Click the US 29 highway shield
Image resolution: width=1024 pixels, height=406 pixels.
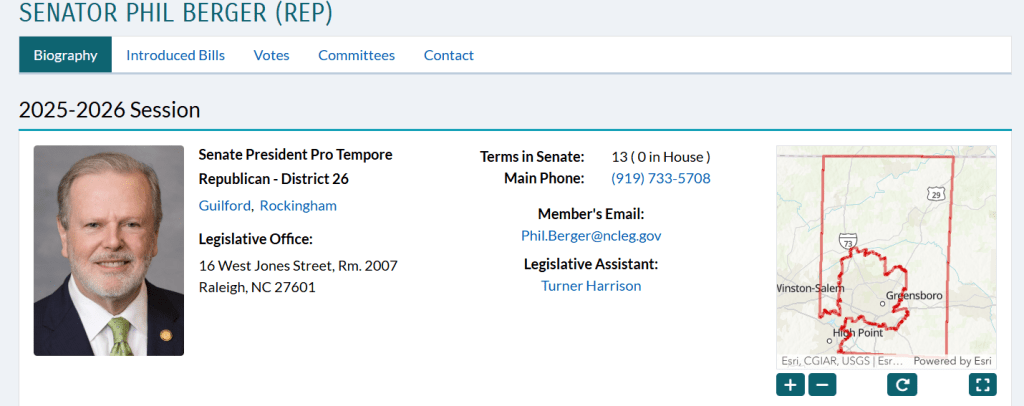tap(935, 192)
